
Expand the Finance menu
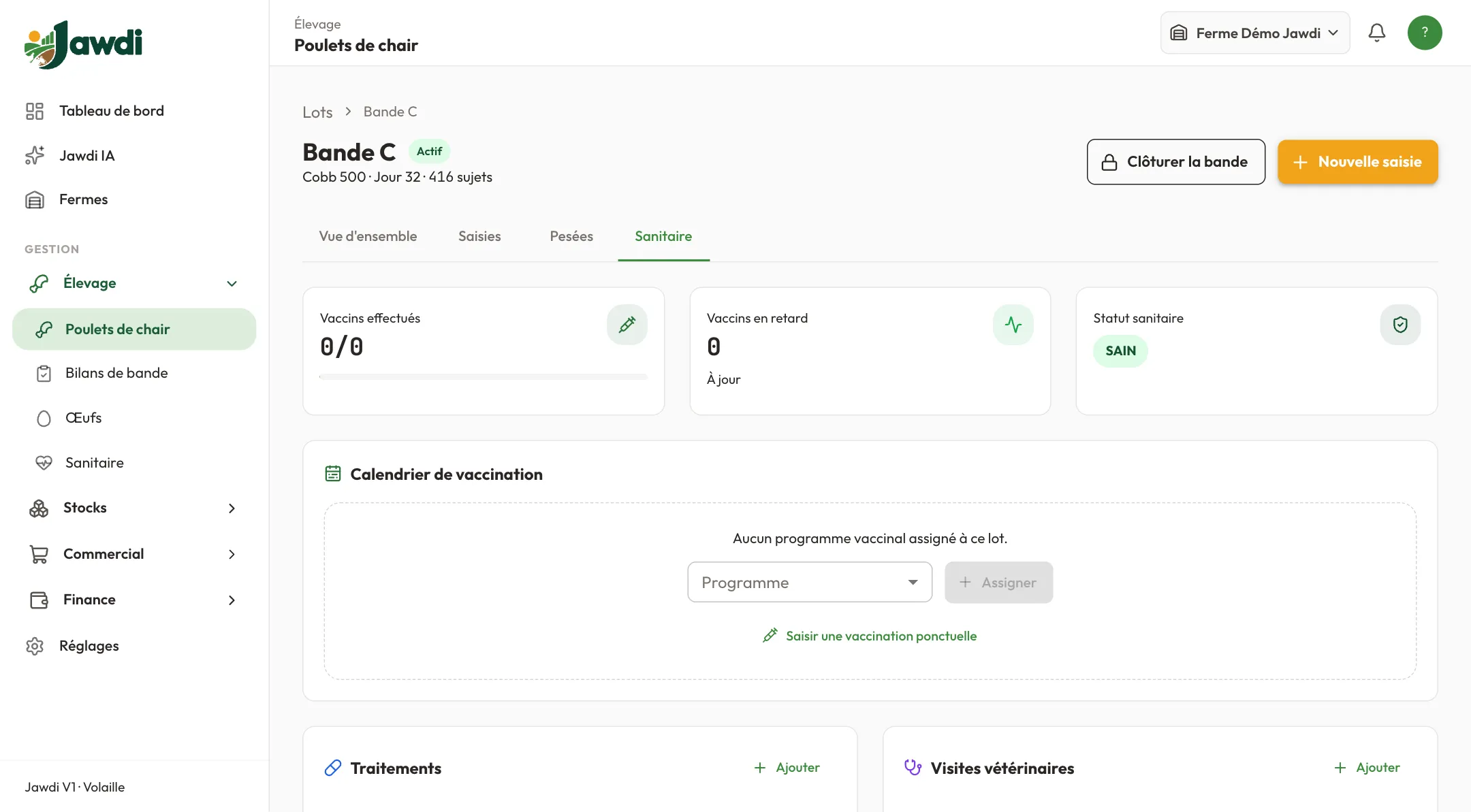[x=134, y=600]
